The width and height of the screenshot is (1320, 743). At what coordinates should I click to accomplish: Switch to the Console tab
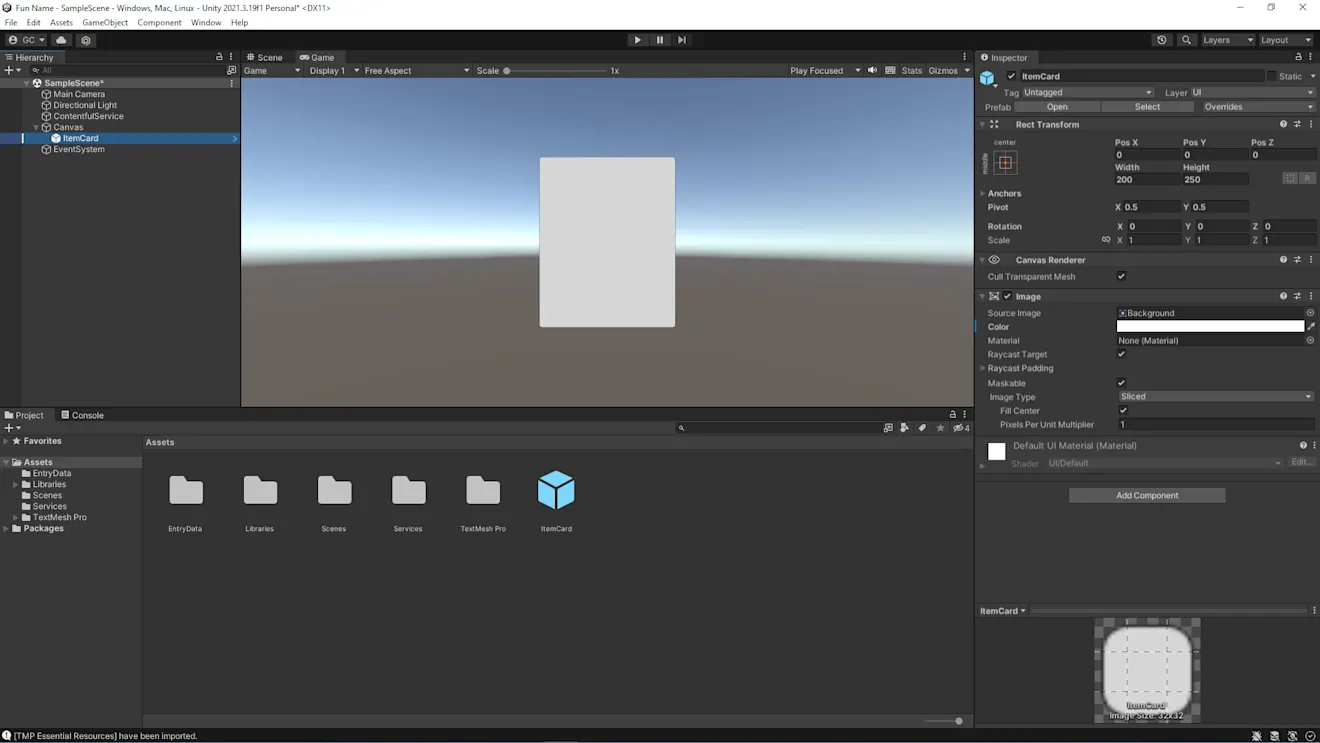[x=82, y=415]
